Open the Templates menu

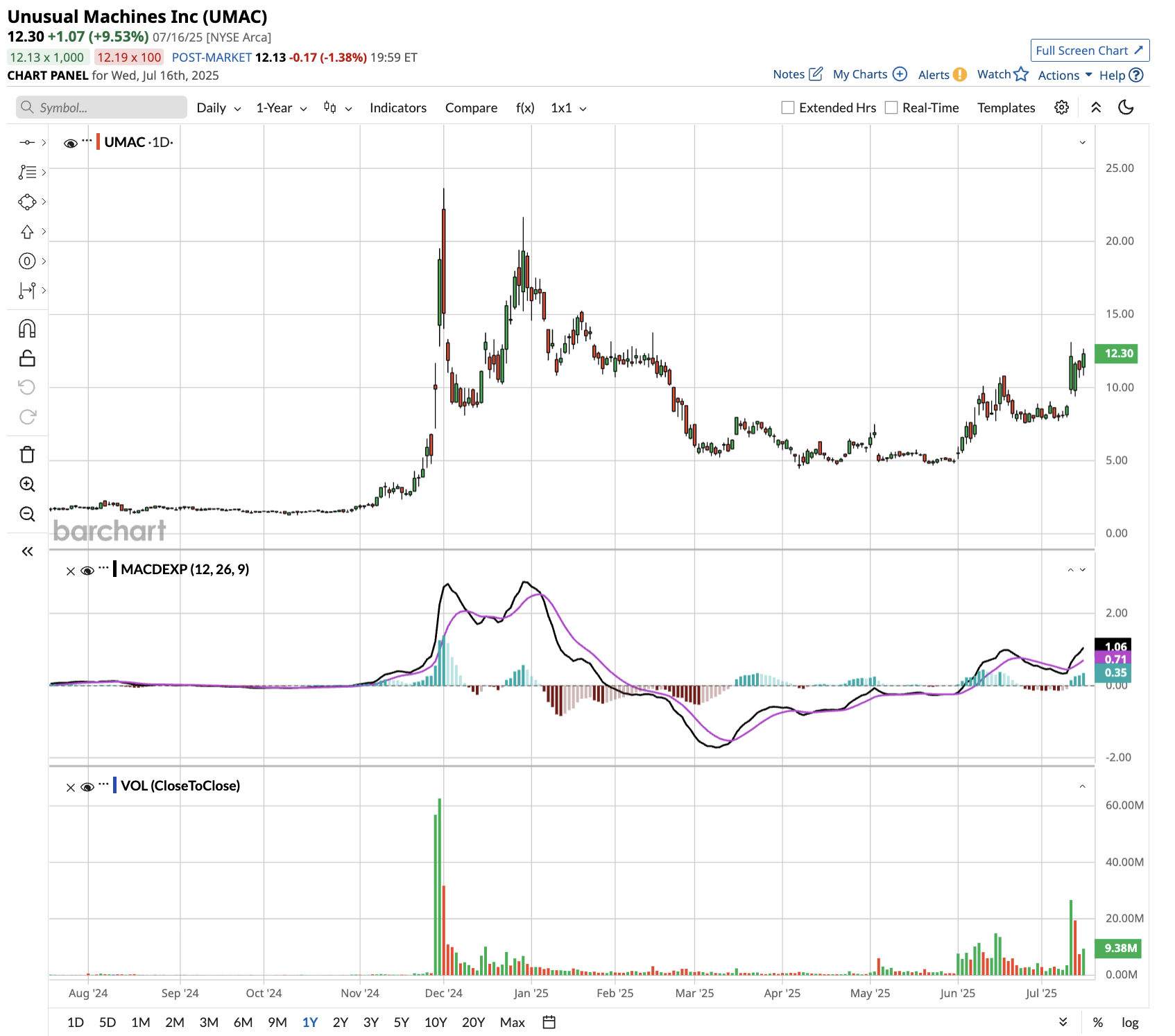(1006, 107)
